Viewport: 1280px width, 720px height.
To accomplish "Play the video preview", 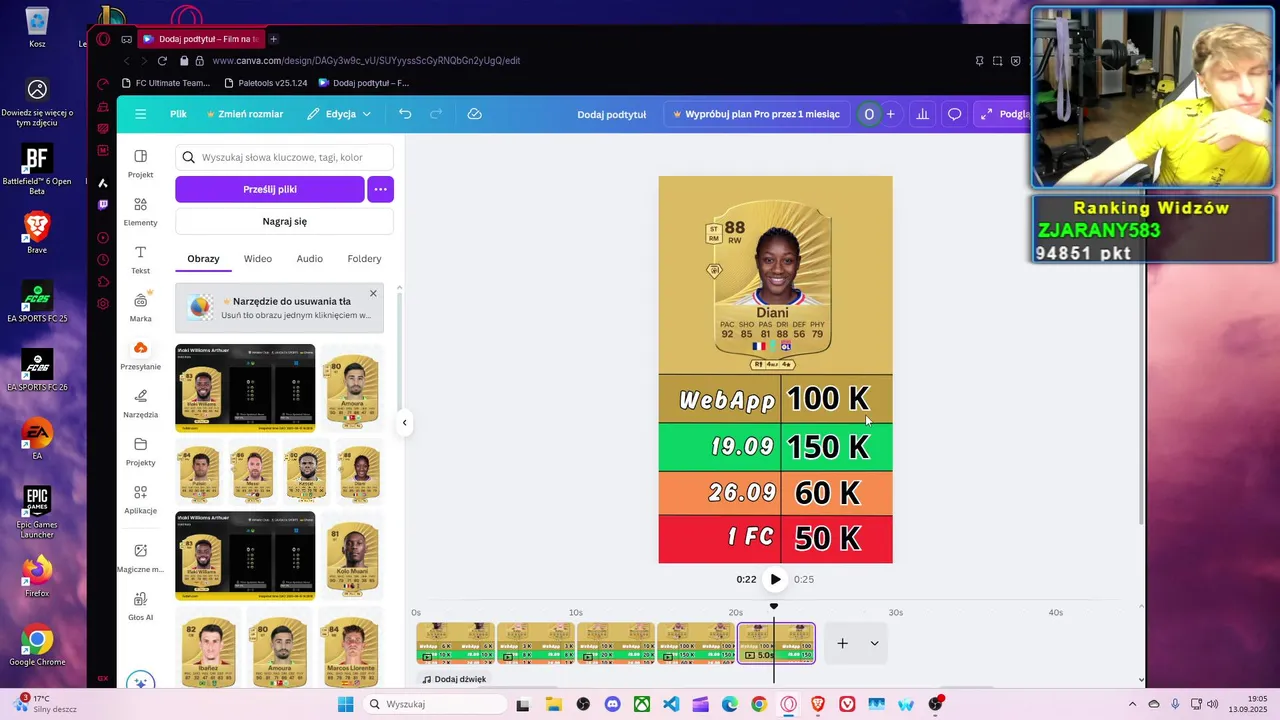I will pos(775,579).
